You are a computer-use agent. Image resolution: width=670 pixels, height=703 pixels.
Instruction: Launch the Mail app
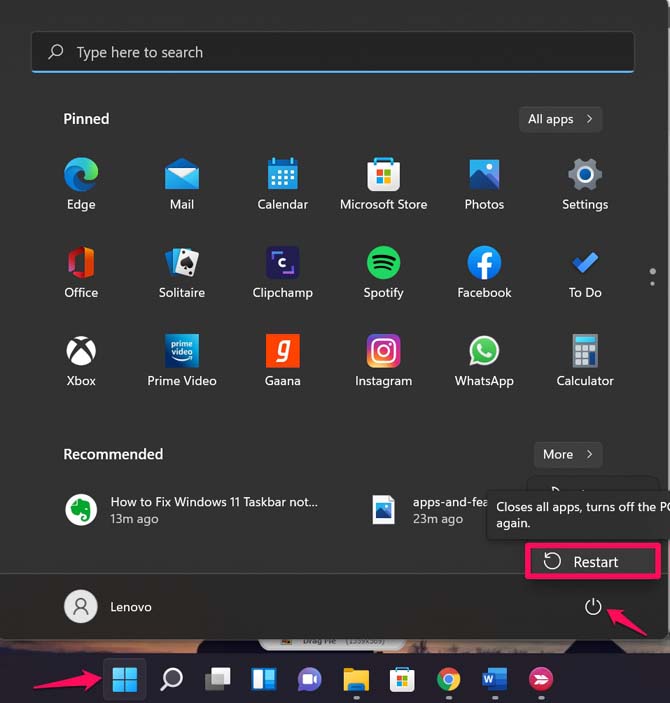(x=182, y=183)
